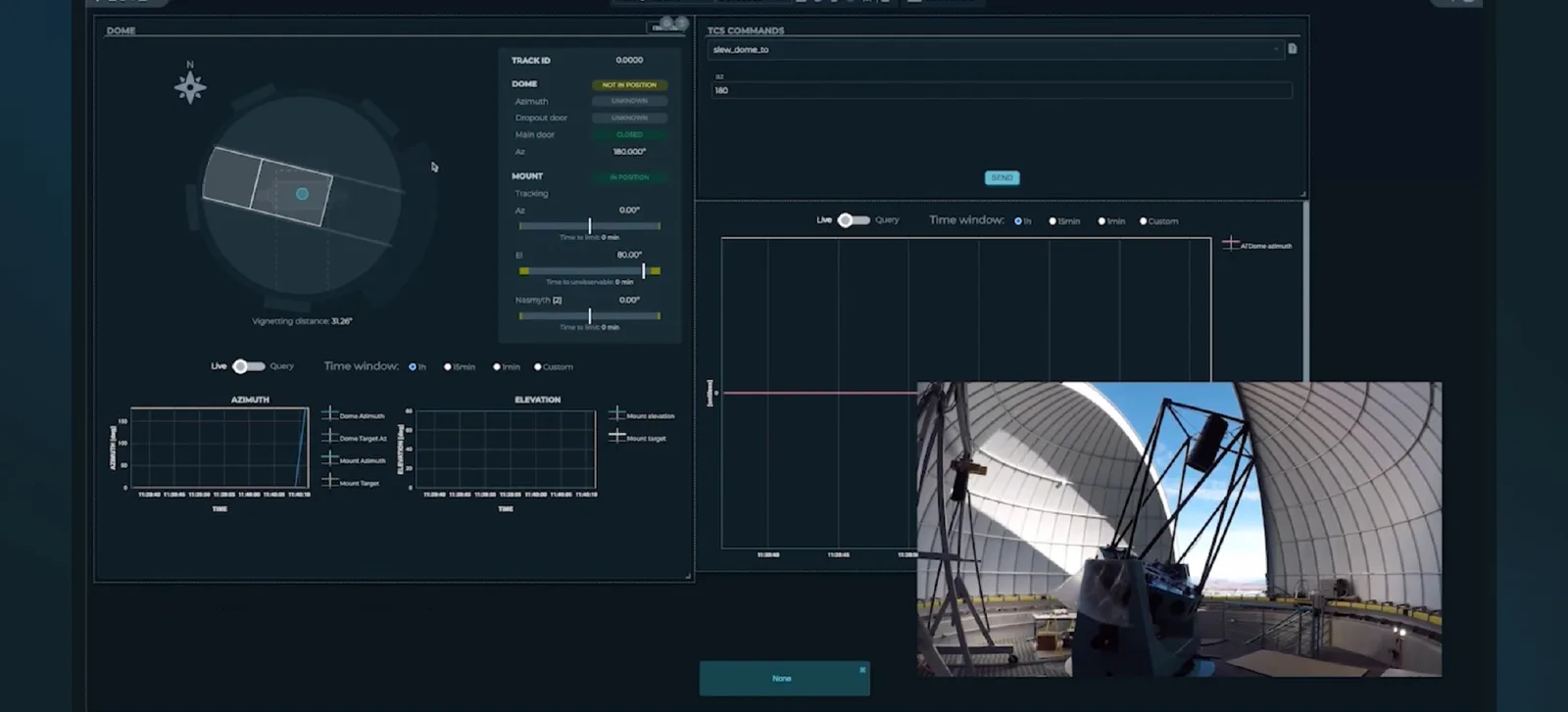Select Custom time window in TCS plot panel

1143,221
